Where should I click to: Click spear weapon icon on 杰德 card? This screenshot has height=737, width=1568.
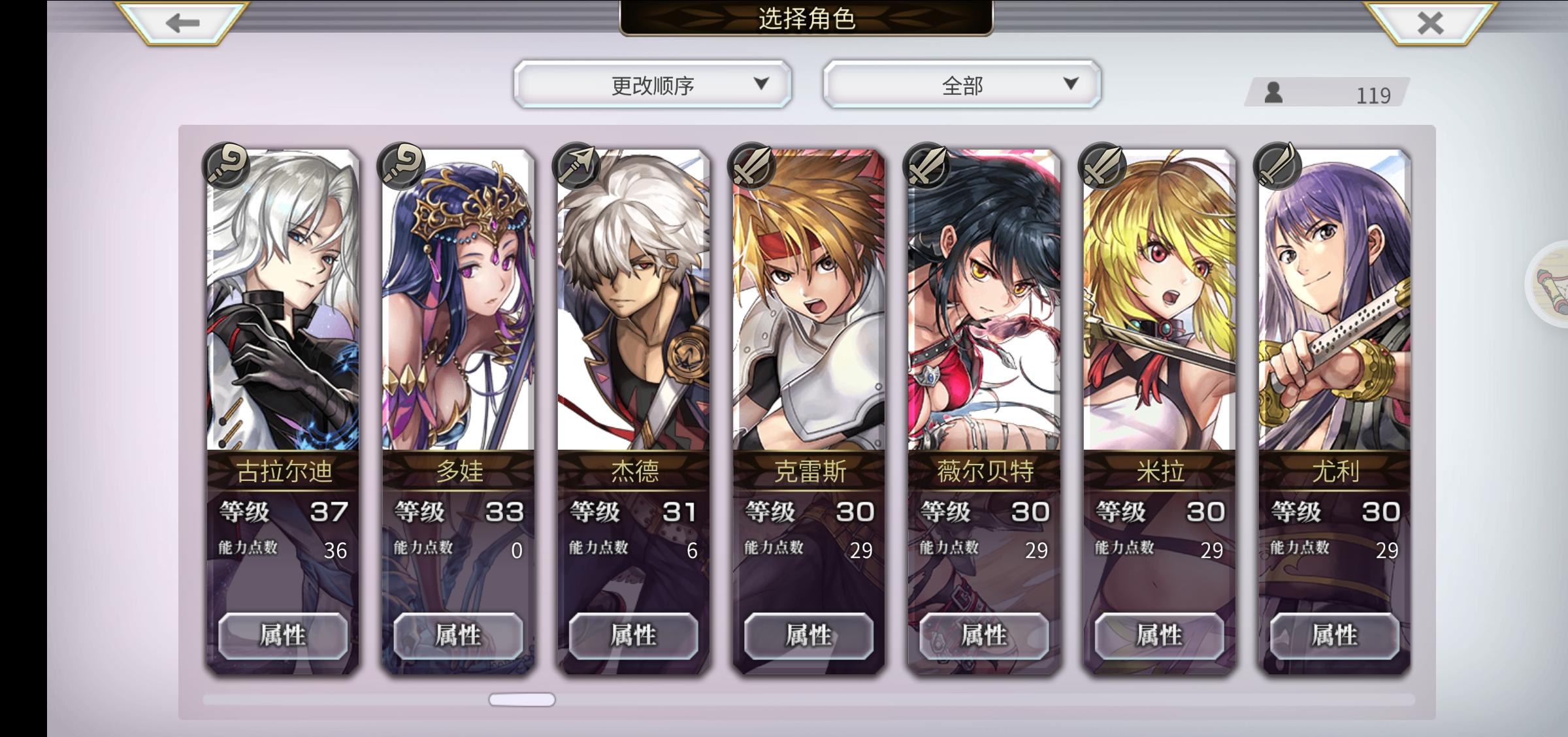576,166
